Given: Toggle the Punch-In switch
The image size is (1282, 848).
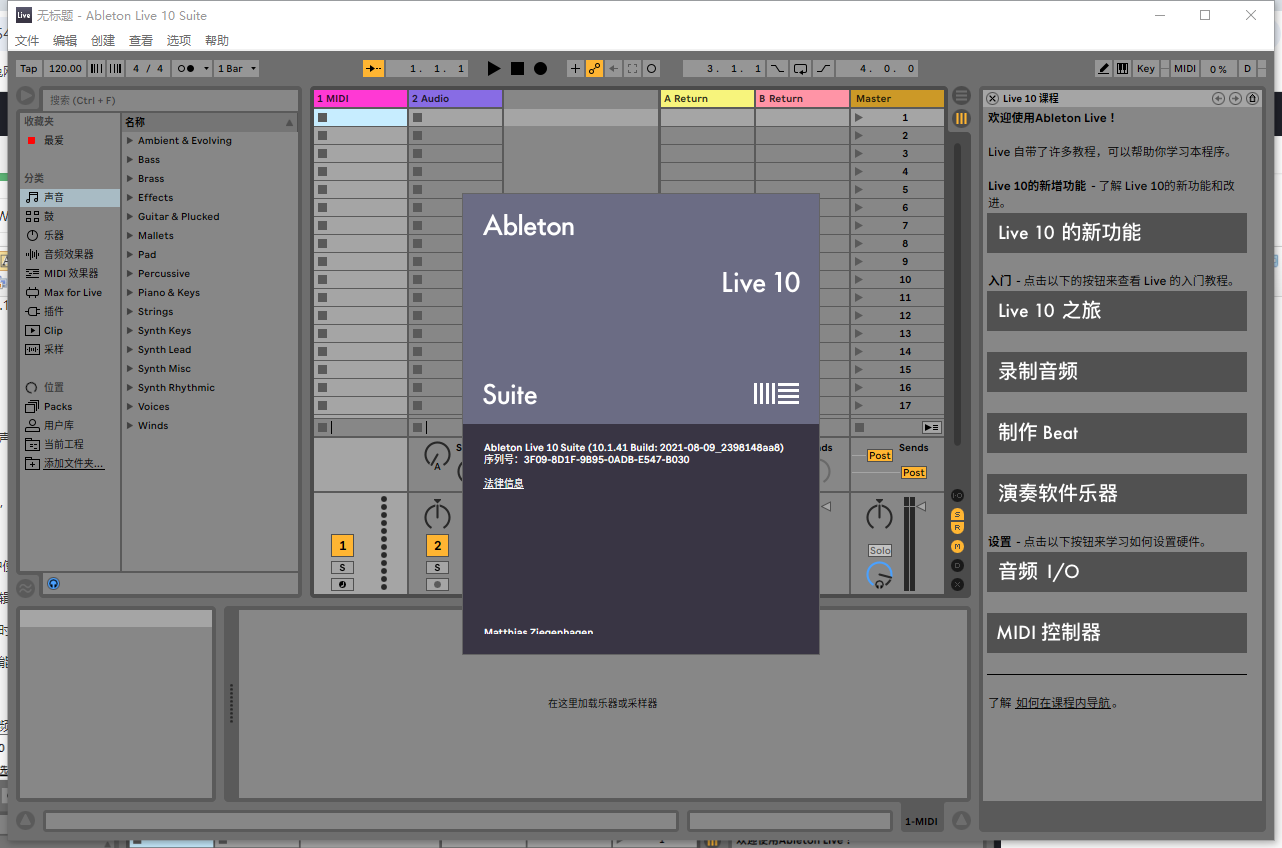Looking at the screenshot, I should [x=777, y=69].
